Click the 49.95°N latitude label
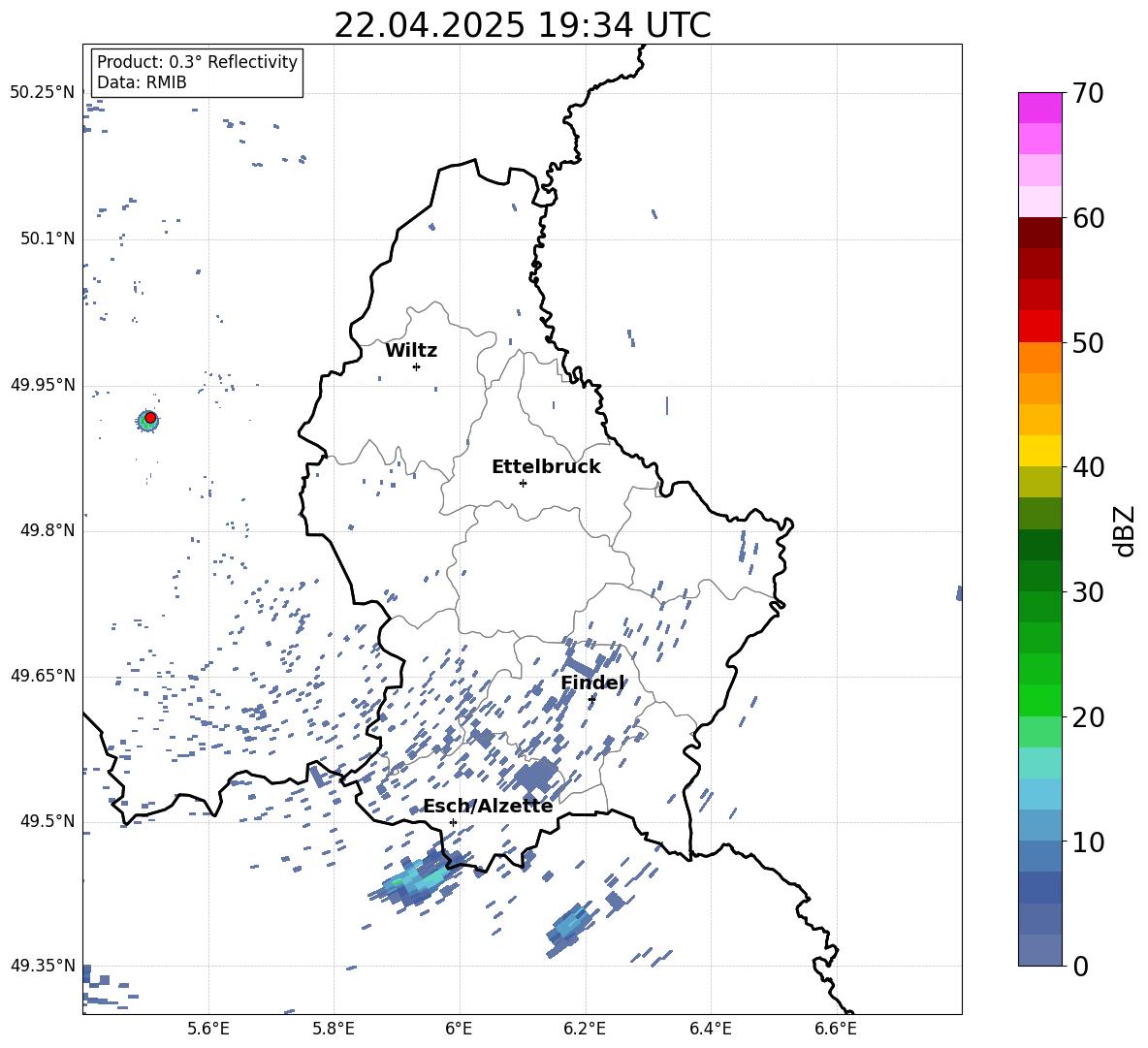 tap(43, 385)
